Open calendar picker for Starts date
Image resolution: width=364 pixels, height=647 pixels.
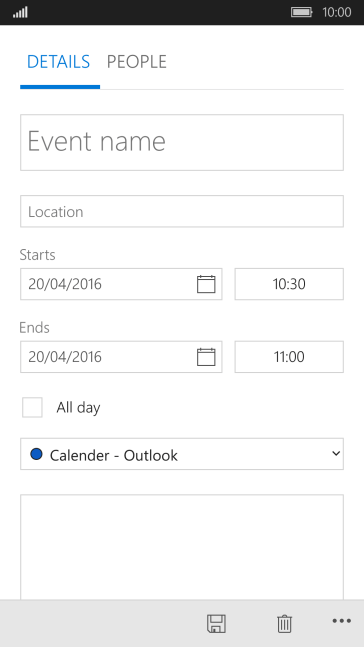tap(206, 284)
